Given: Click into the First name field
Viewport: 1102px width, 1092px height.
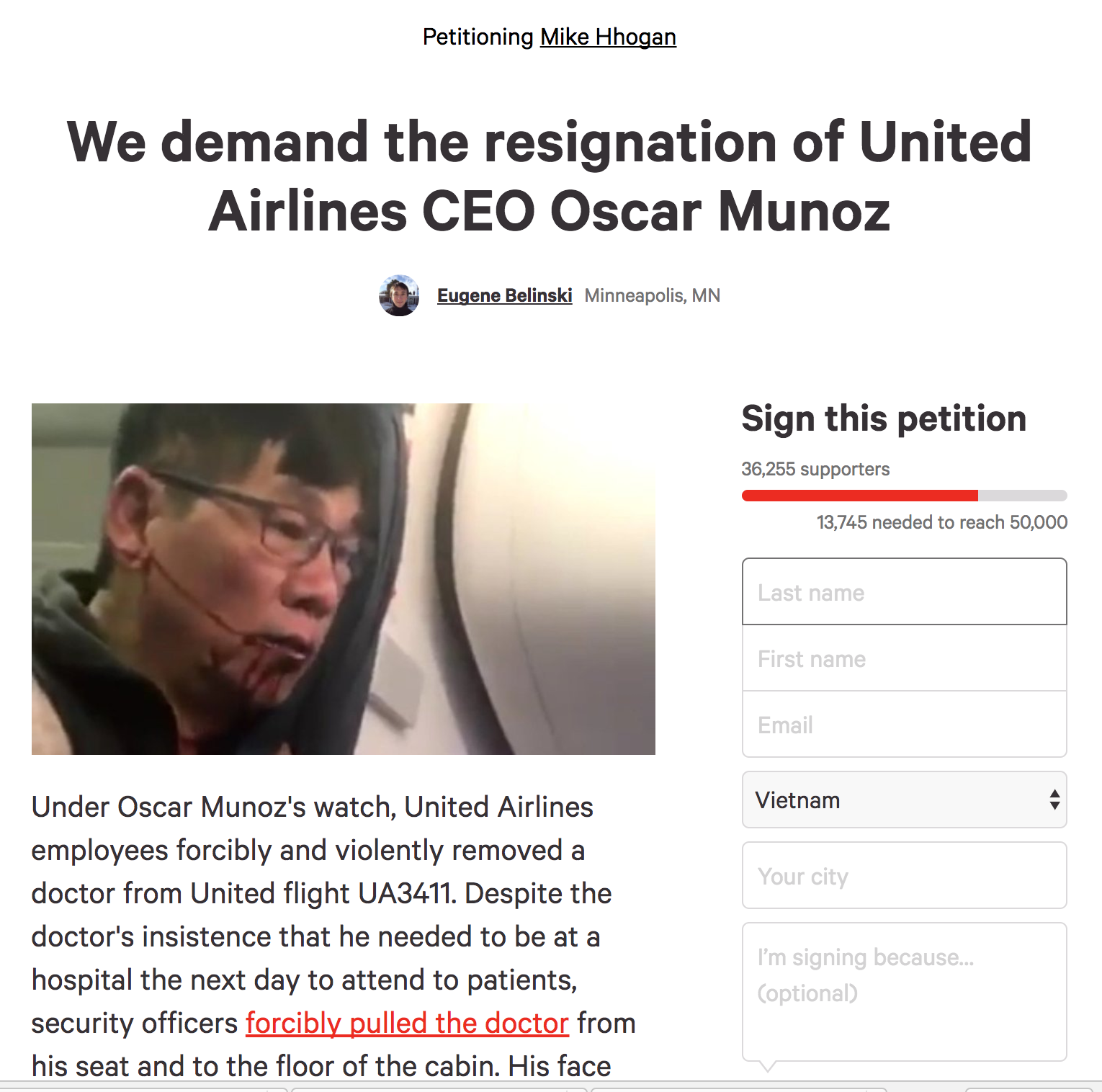Looking at the screenshot, I should click(x=904, y=658).
